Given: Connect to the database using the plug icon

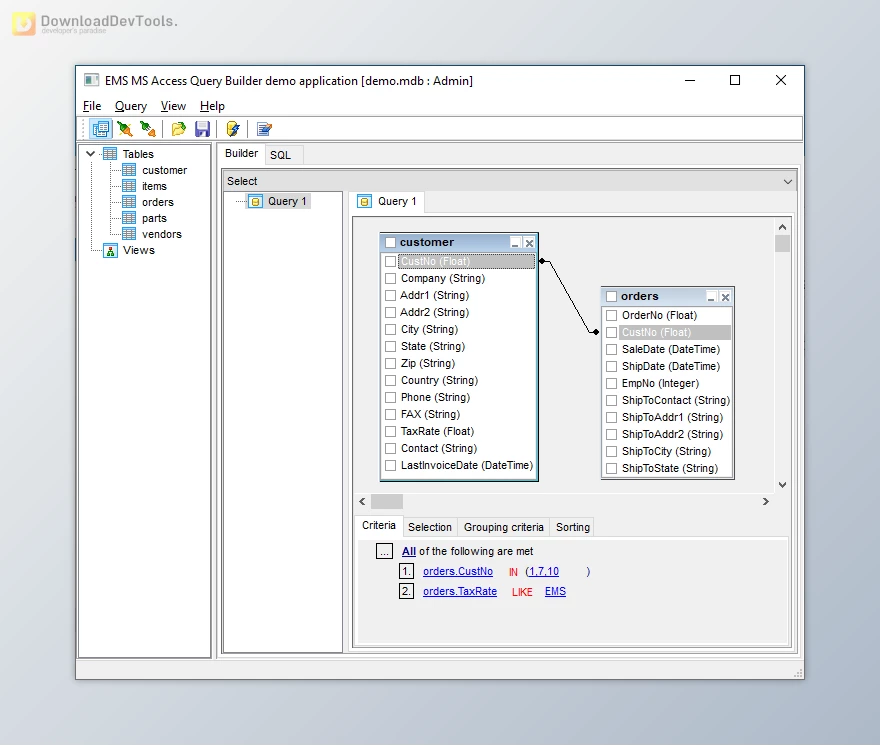Looking at the screenshot, I should [125, 128].
